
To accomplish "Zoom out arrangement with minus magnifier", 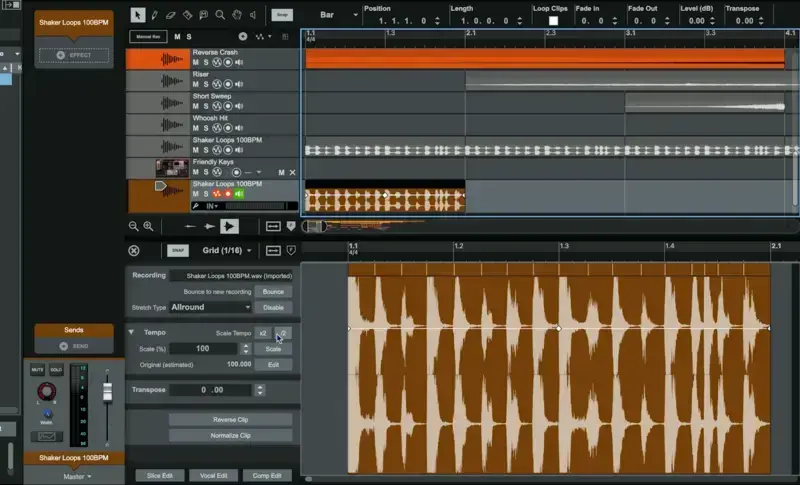I will 133,226.
